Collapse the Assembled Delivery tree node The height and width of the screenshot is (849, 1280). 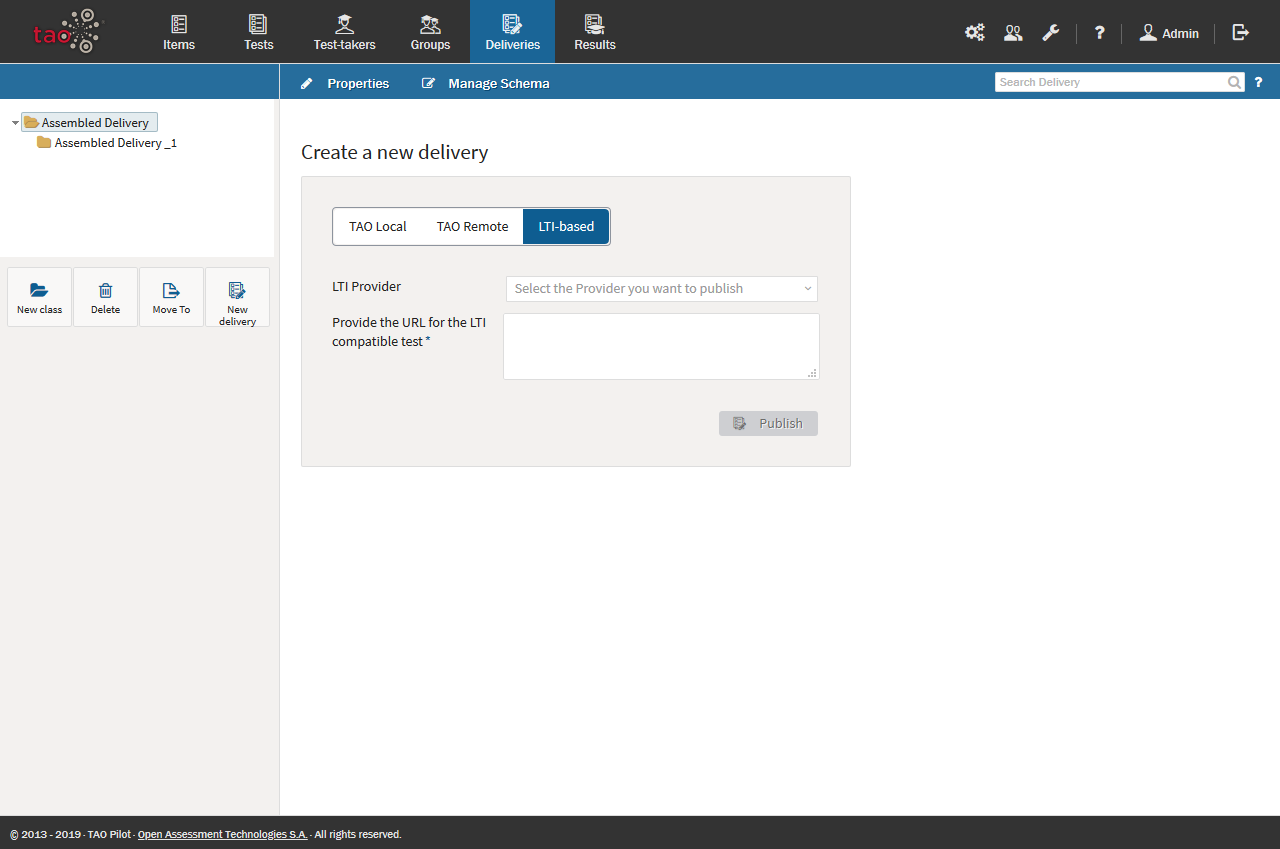[15, 123]
